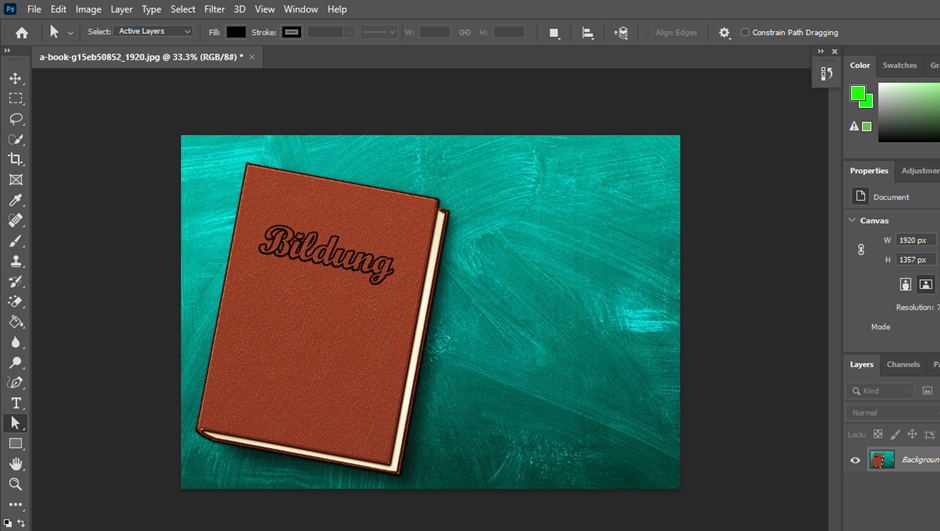940x531 pixels.
Task: Open the Filter menu
Action: pyautogui.click(x=214, y=9)
